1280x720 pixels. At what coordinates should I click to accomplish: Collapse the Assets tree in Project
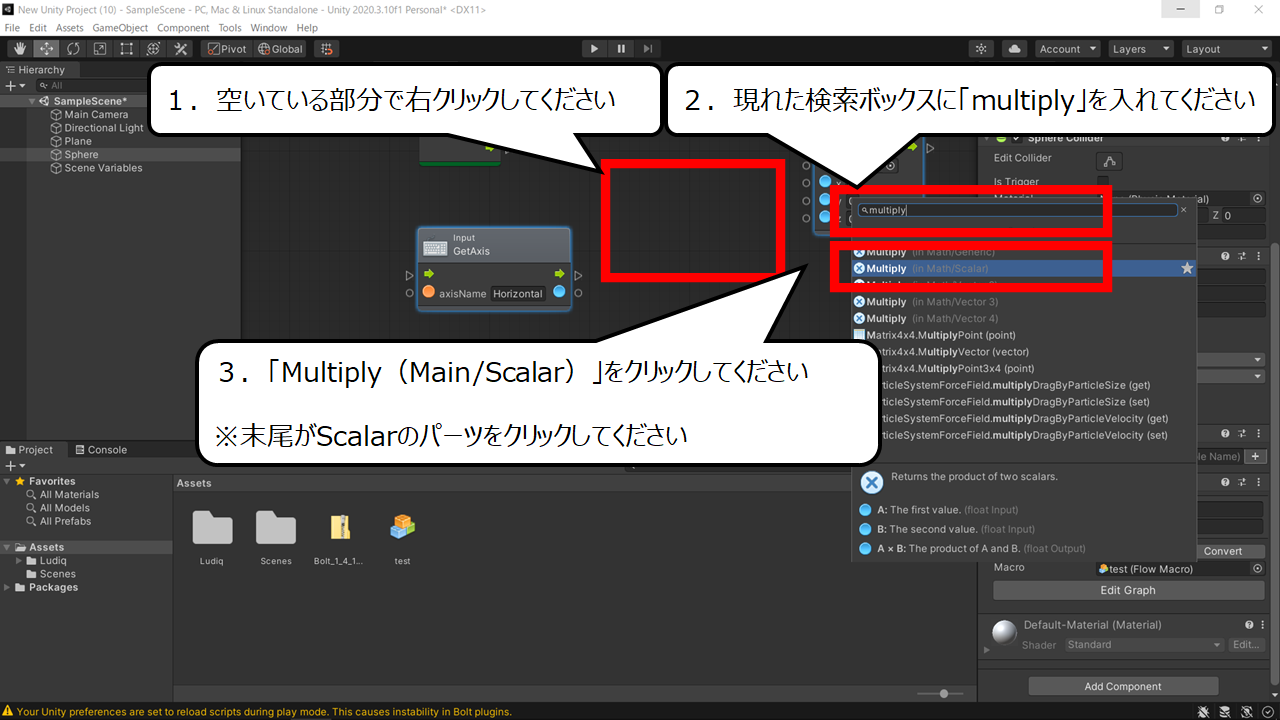click(8, 547)
